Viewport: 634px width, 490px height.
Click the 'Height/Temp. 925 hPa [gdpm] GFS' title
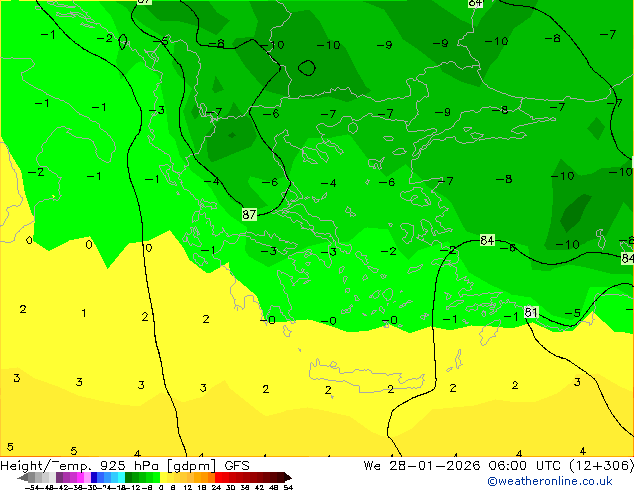125,466
